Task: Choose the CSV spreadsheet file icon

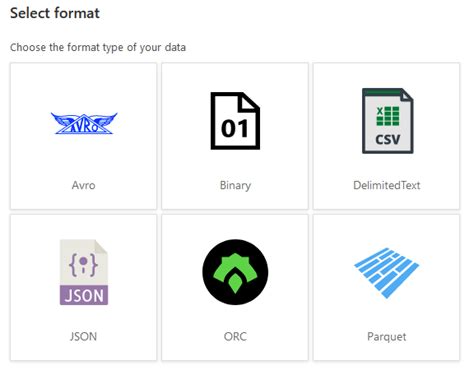Action: click(x=388, y=121)
